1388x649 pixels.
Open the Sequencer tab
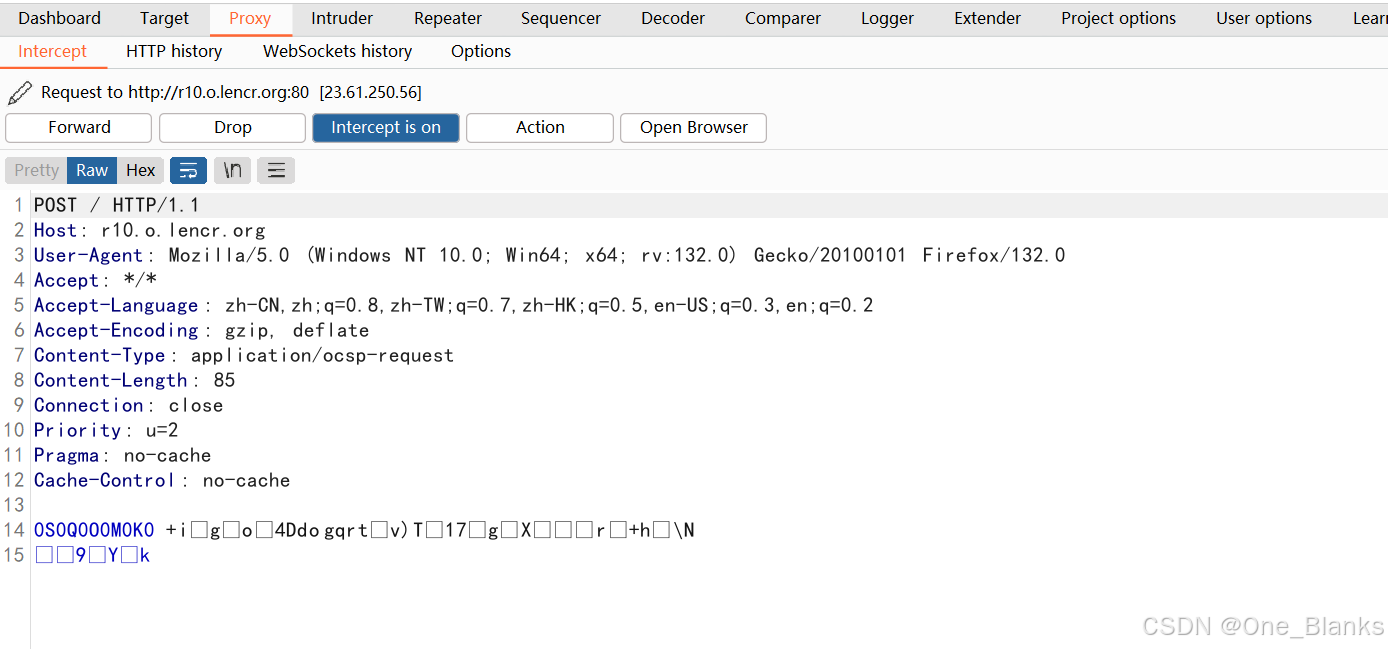(x=561, y=18)
